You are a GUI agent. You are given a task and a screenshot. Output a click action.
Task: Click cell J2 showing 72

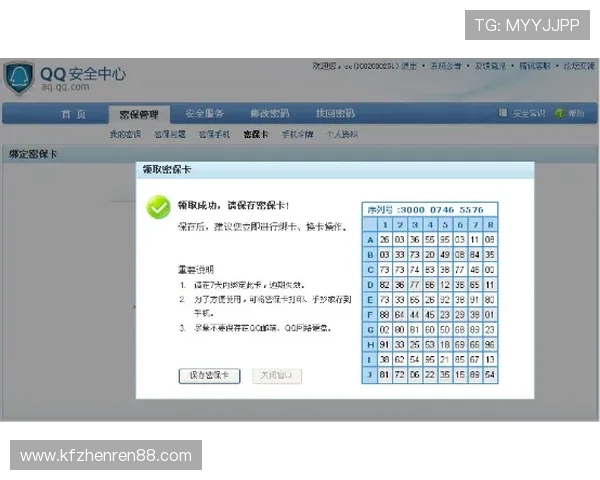point(399,375)
